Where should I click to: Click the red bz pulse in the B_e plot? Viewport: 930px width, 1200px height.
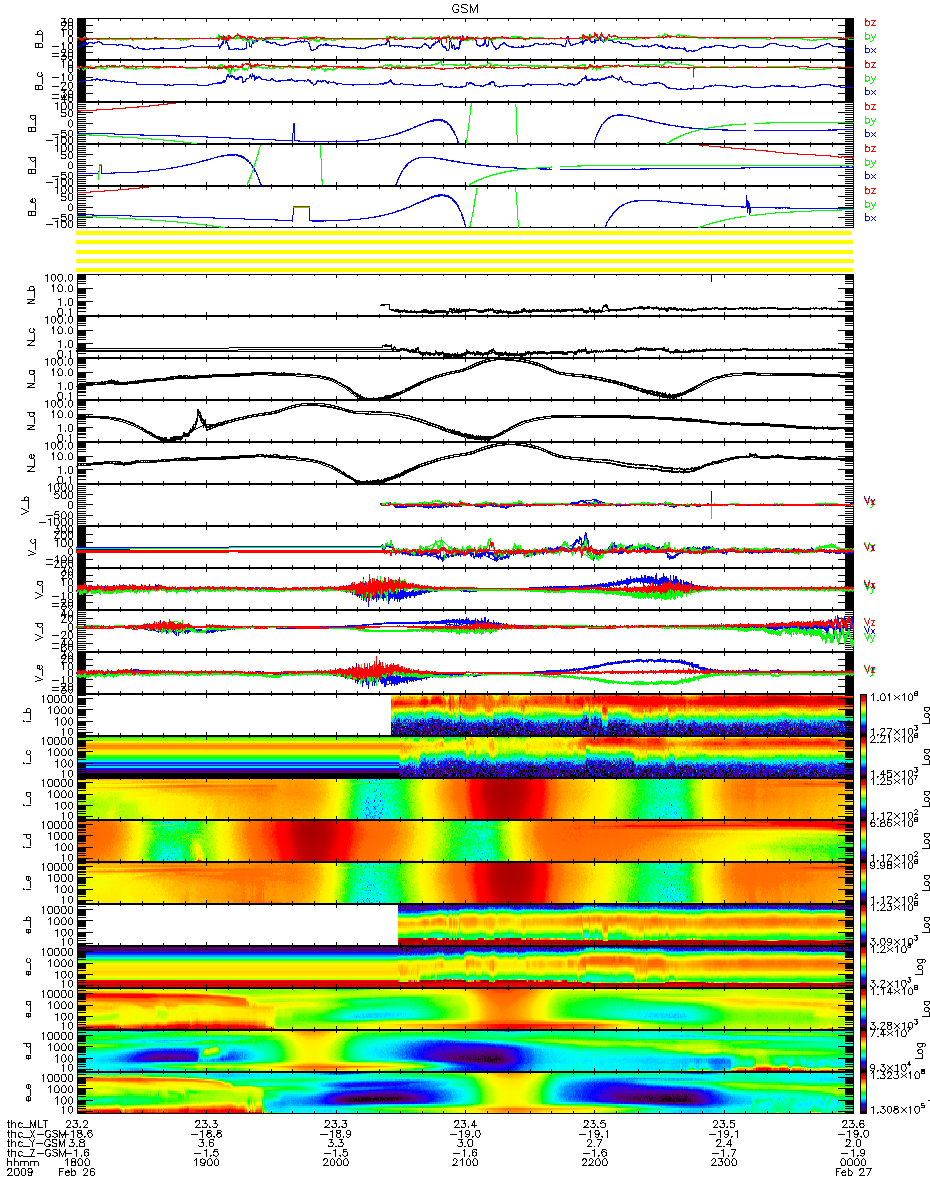(x=301, y=214)
